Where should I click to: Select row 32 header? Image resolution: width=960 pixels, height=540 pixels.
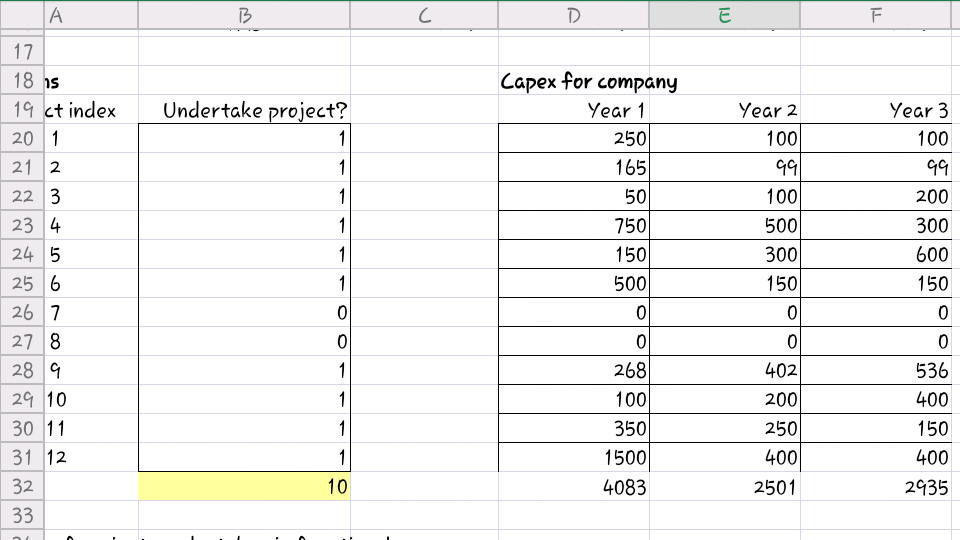[x=22, y=486]
